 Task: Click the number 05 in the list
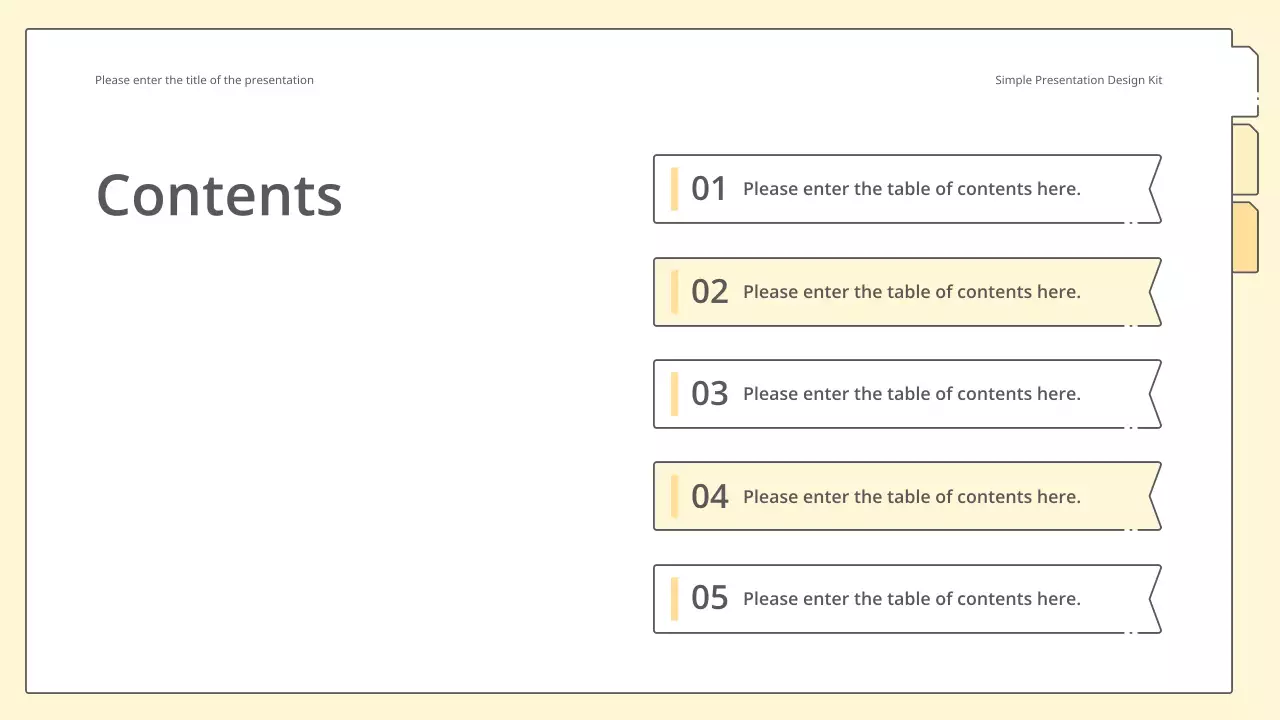(x=709, y=599)
